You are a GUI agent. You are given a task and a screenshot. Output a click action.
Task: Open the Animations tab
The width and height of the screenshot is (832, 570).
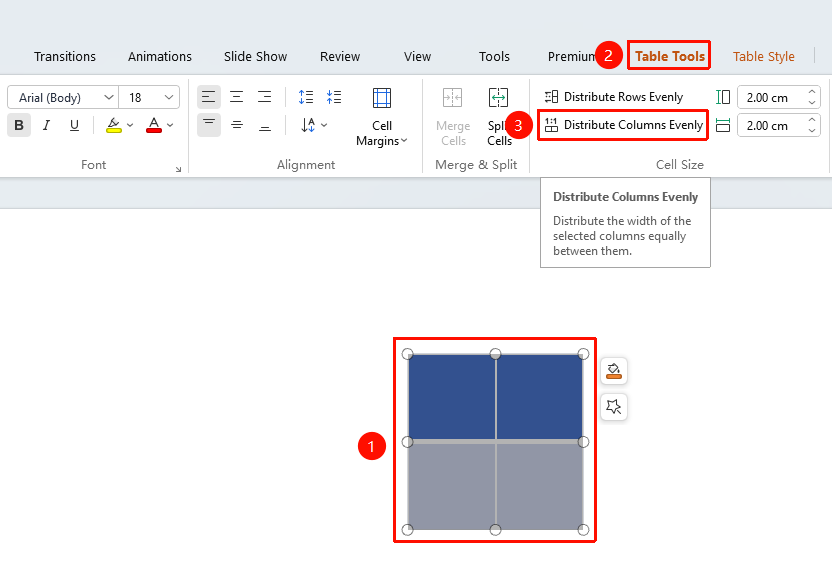coord(160,56)
